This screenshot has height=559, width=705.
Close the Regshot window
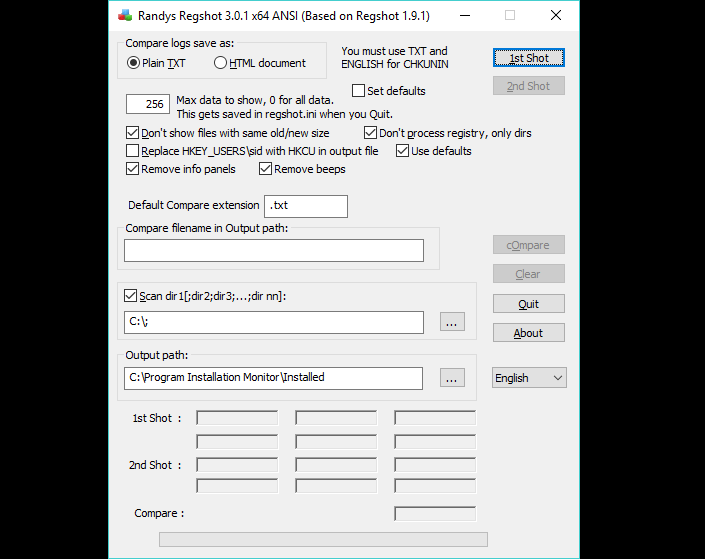(x=556, y=16)
